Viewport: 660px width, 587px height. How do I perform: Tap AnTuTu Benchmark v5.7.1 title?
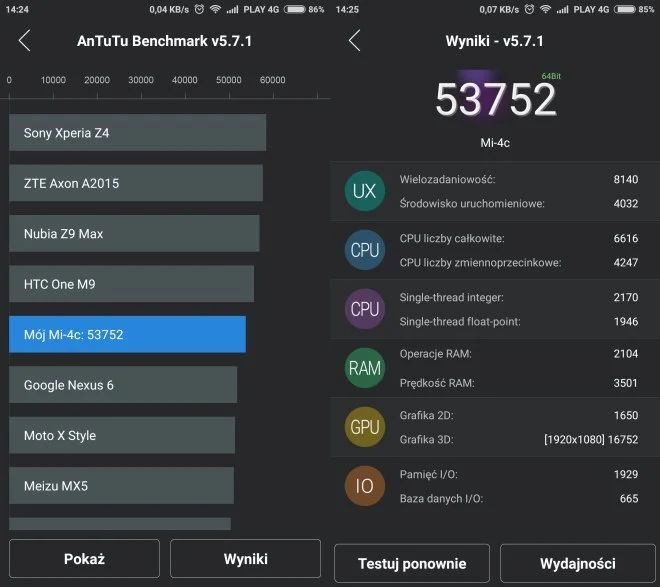coord(164,41)
